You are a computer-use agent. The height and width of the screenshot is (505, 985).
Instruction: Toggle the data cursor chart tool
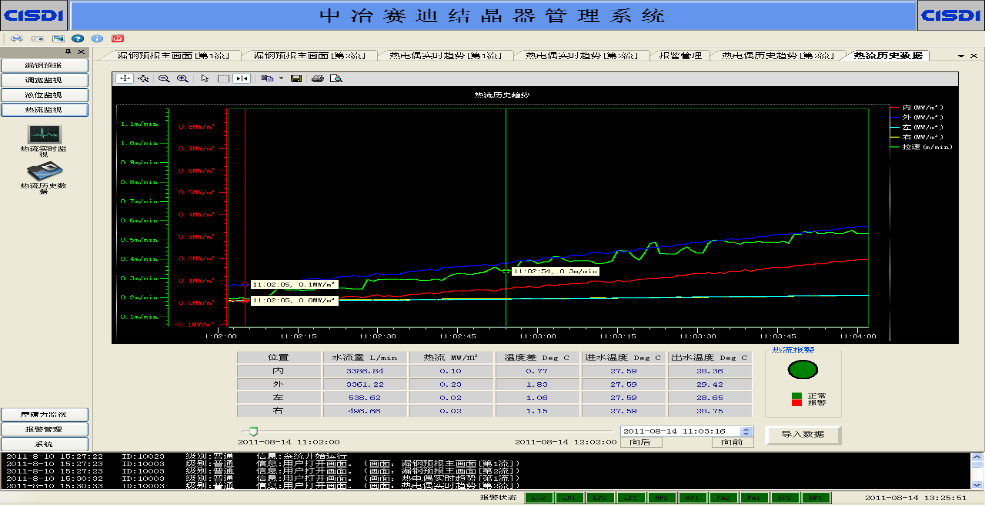click(242, 79)
